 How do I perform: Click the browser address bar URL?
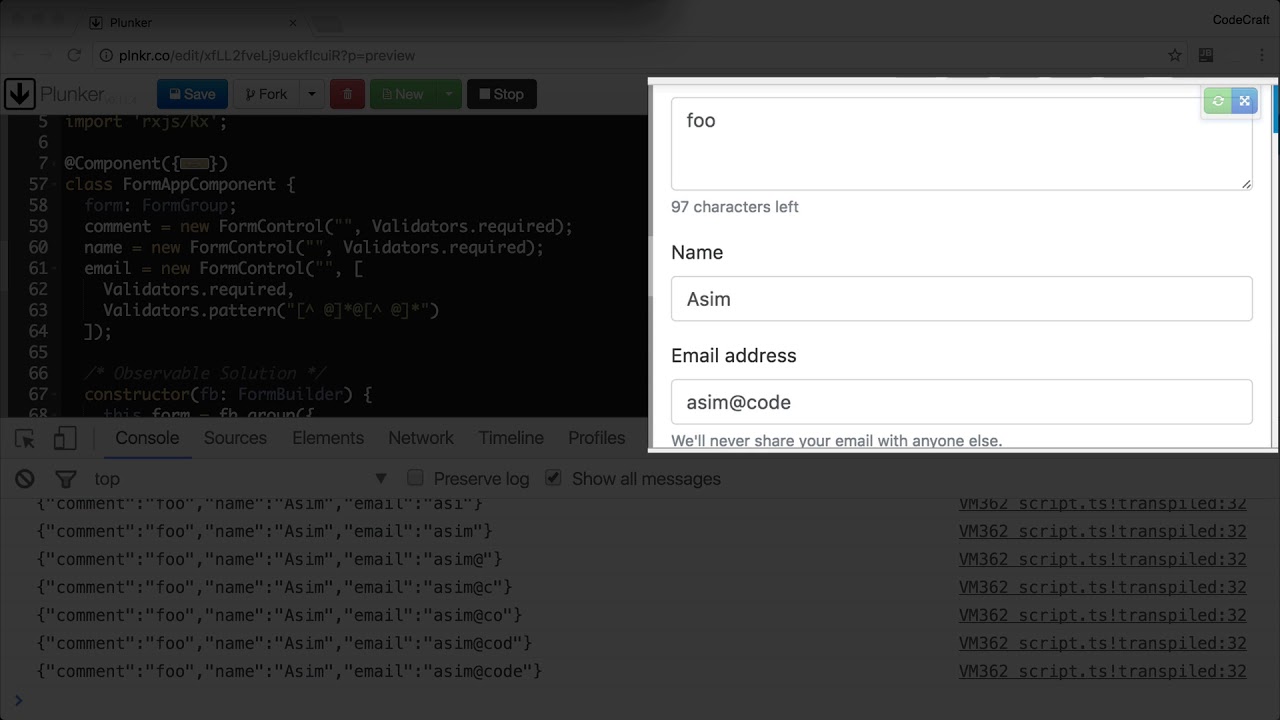(x=266, y=55)
